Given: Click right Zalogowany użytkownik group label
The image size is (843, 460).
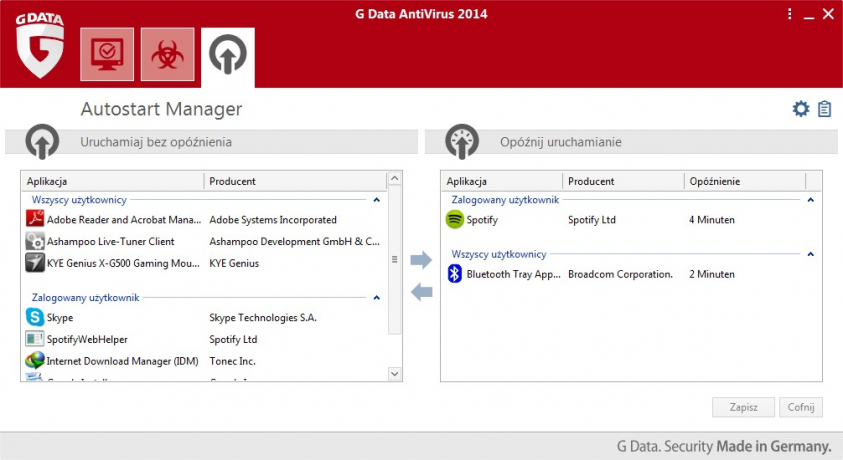Looking at the screenshot, I should click(505, 200).
